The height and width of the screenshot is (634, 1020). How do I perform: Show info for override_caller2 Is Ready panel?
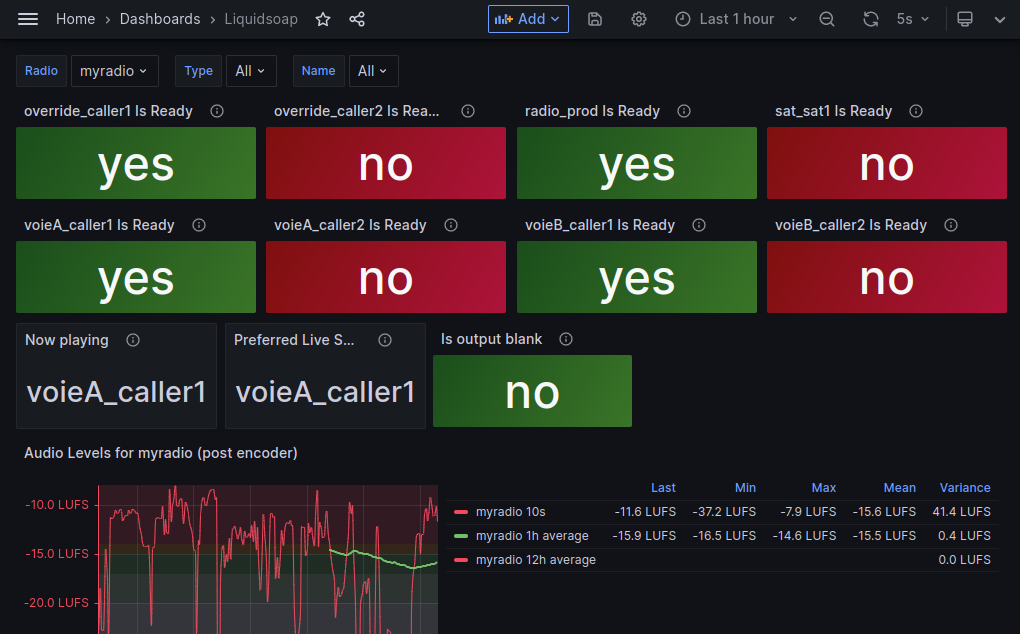click(468, 111)
